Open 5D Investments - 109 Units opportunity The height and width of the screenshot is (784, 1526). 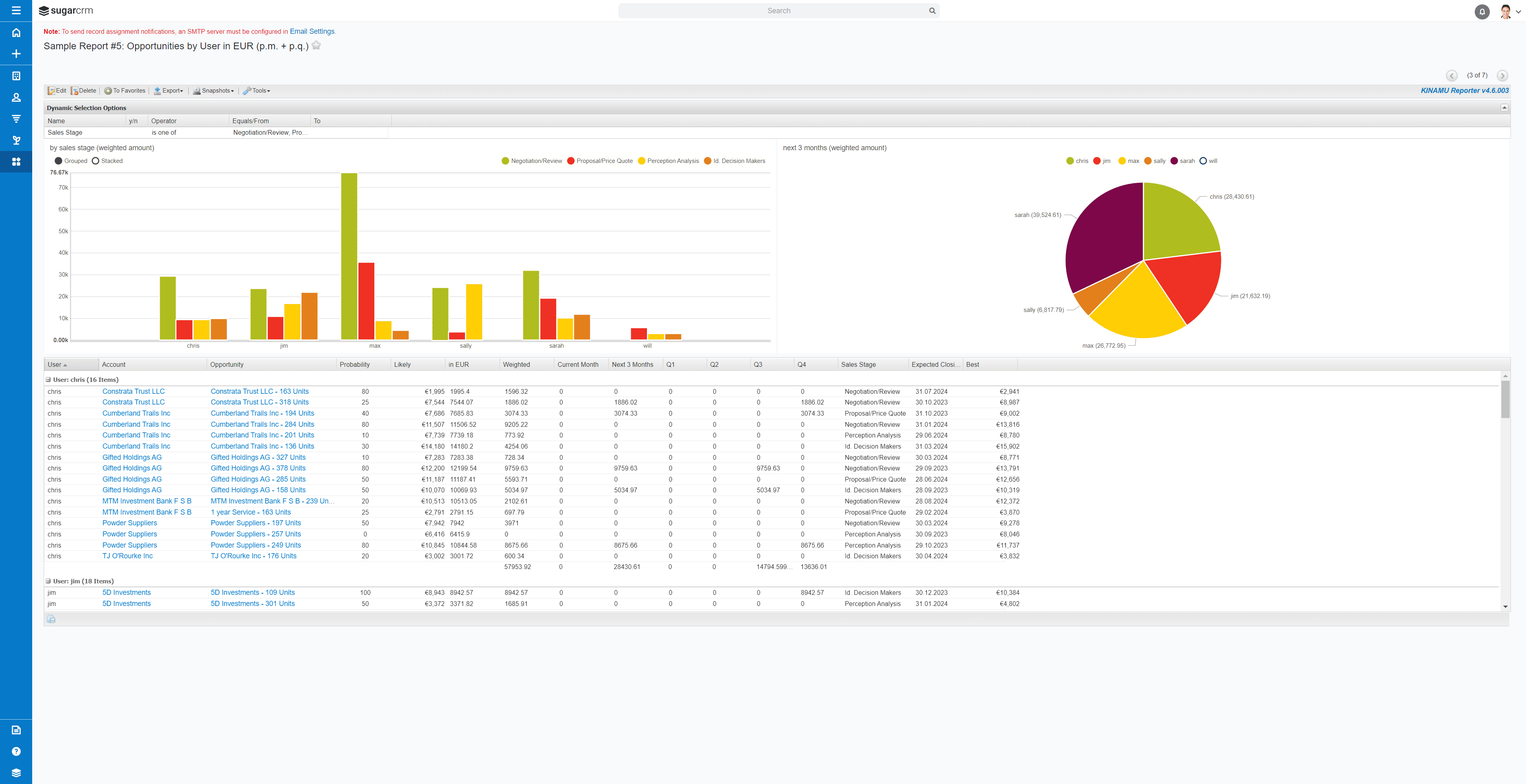coord(252,593)
